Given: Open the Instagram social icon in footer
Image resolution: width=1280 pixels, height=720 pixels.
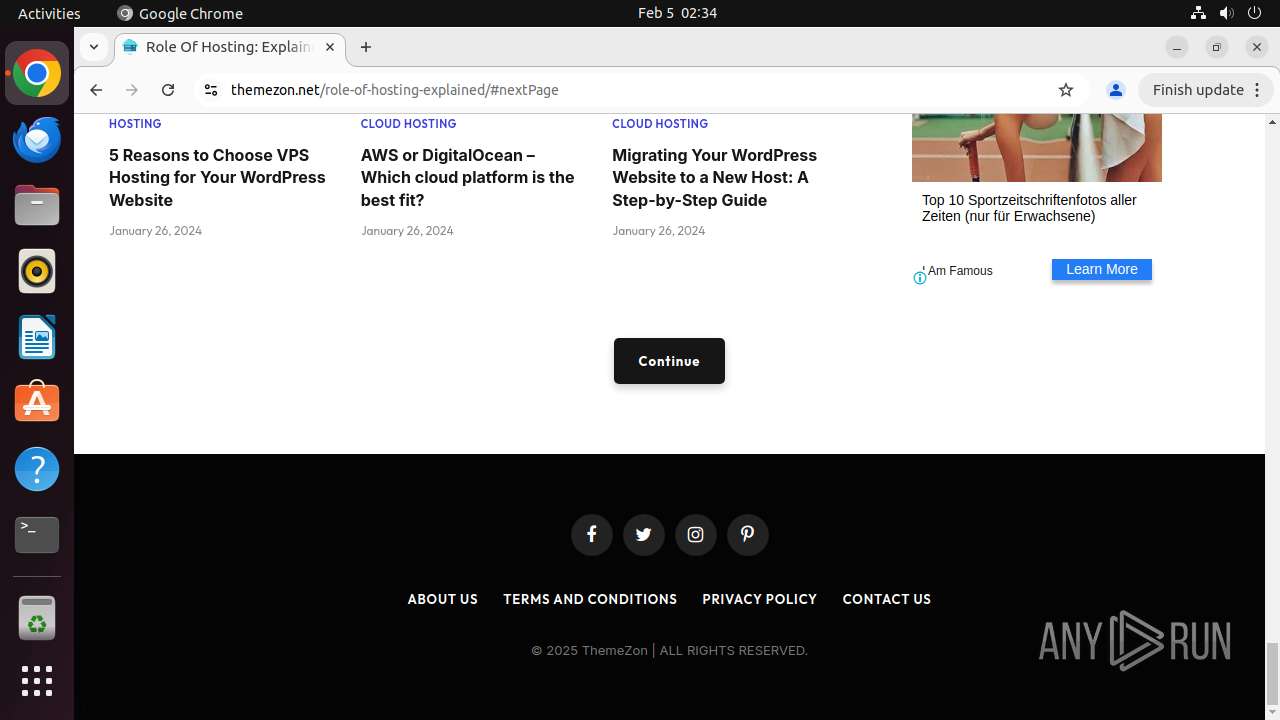Looking at the screenshot, I should click(696, 534).
